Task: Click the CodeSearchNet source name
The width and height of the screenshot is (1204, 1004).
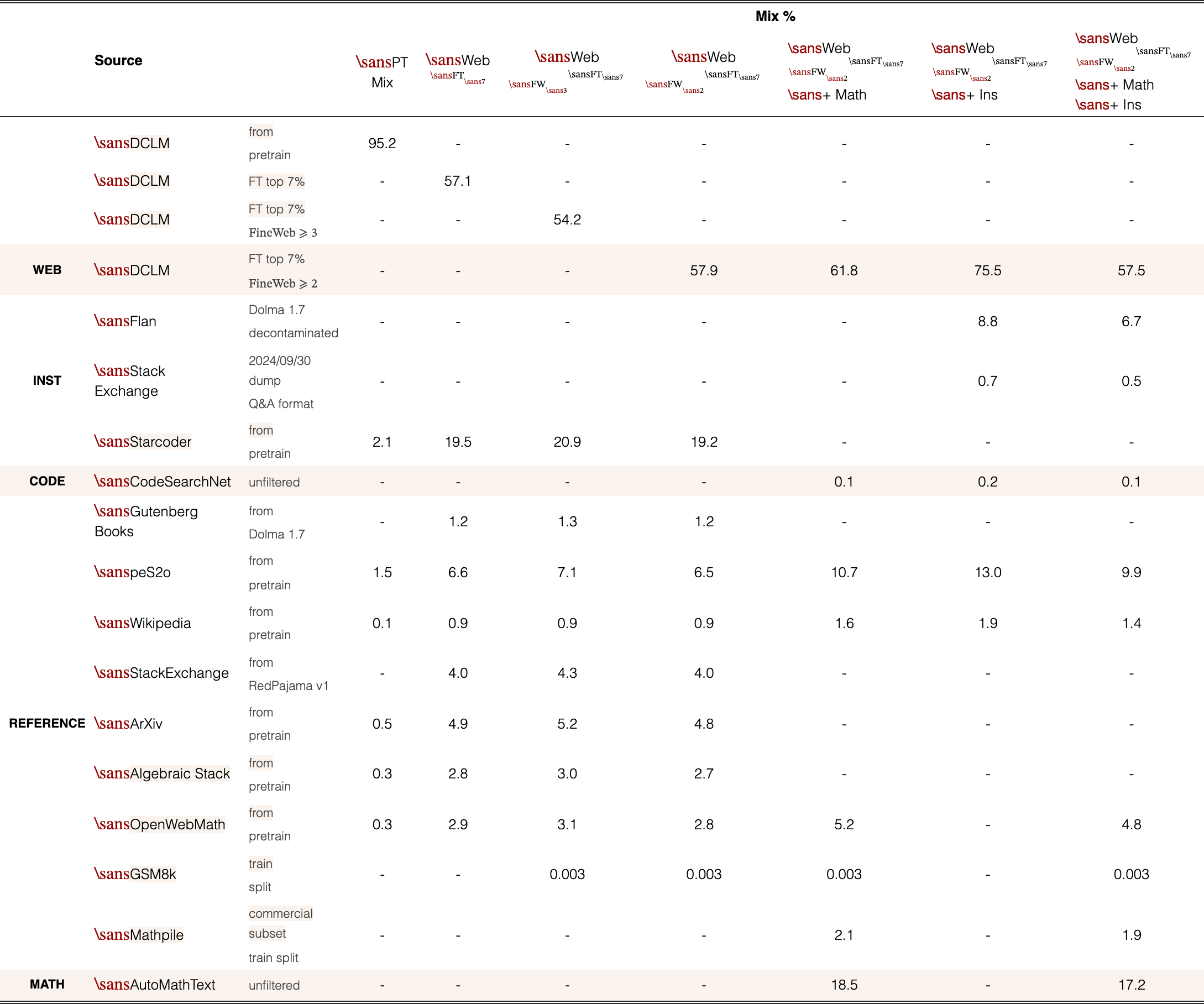Action: [163, 481]
